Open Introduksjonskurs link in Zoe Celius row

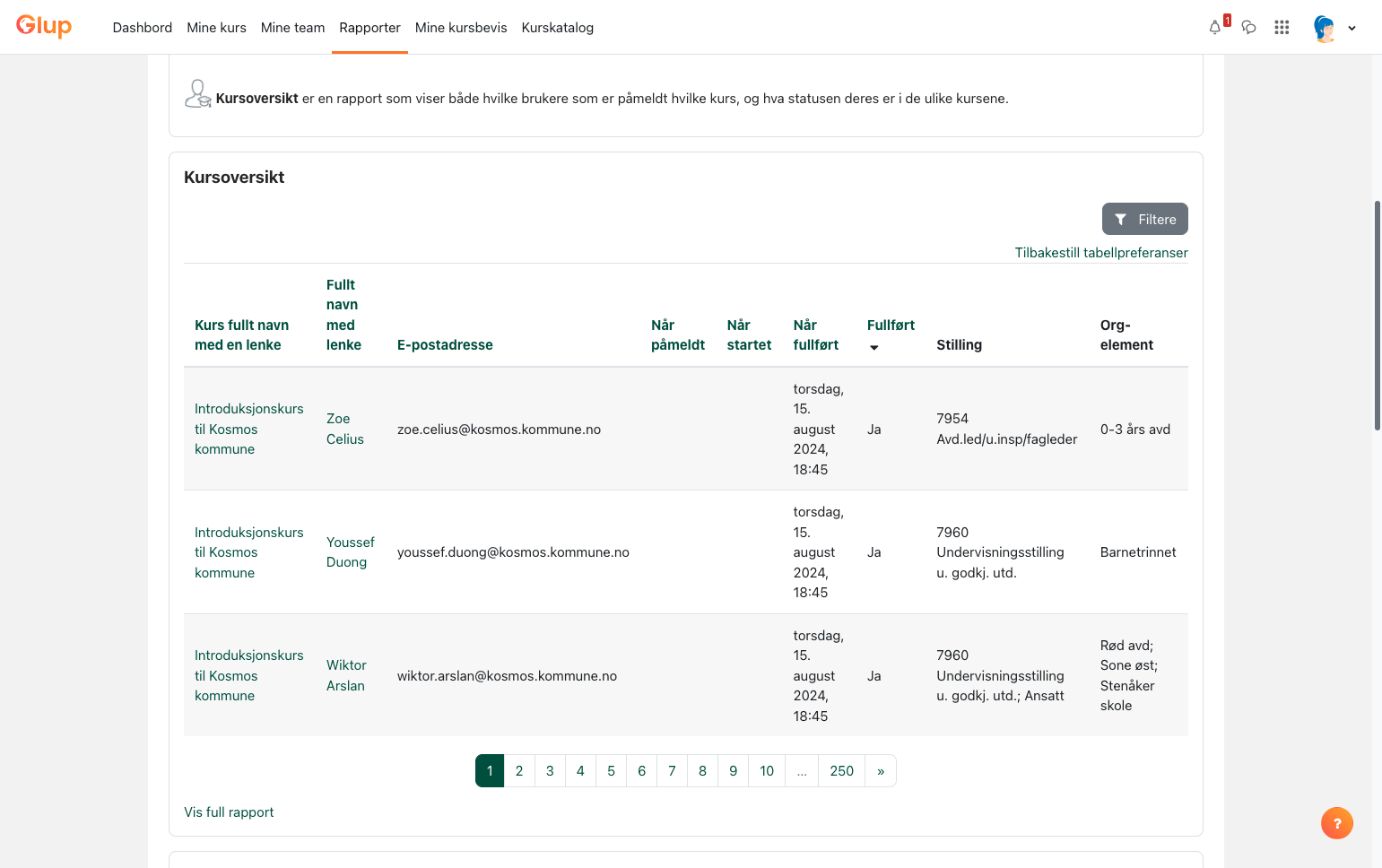[x=249, y=429]
